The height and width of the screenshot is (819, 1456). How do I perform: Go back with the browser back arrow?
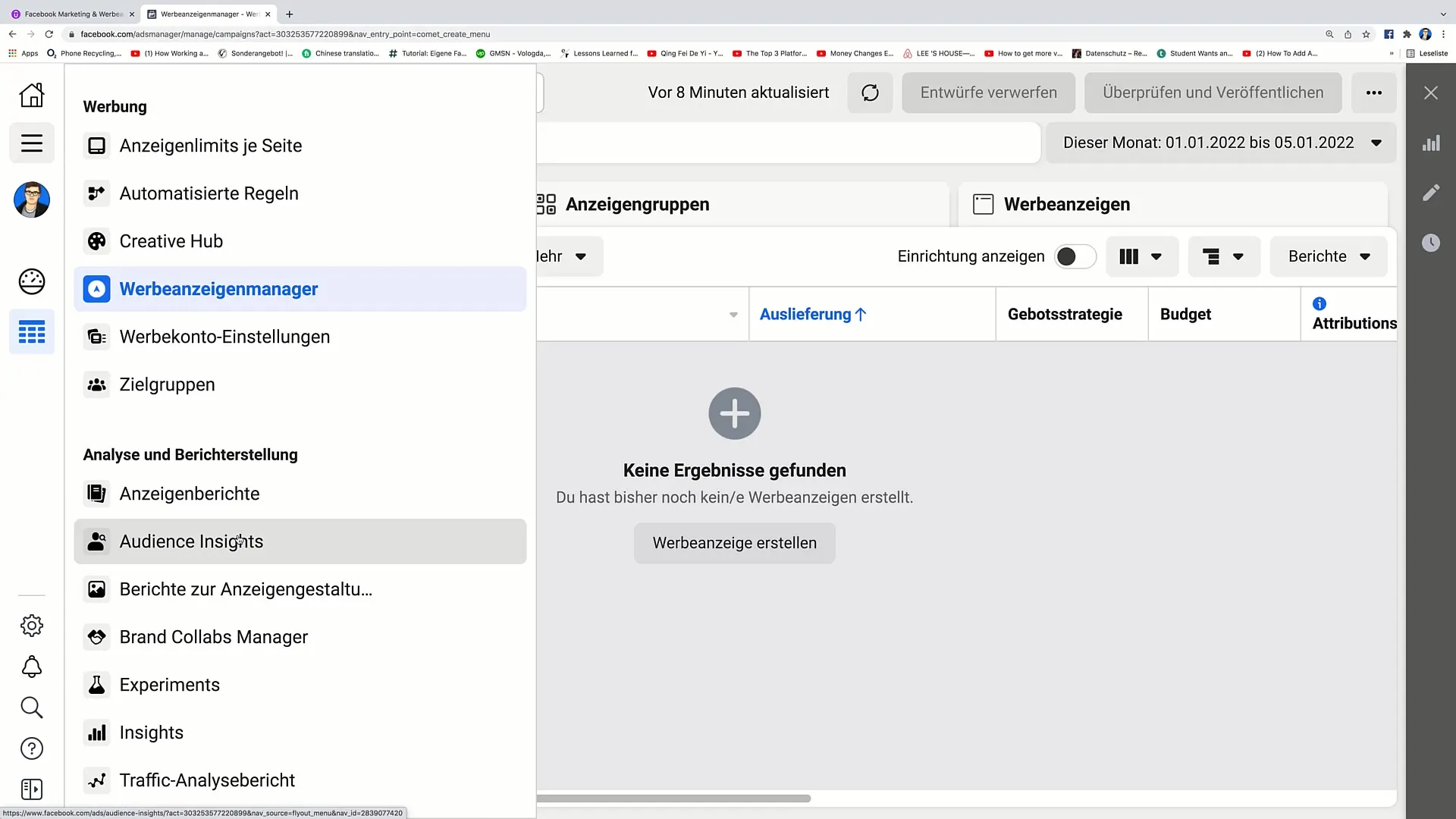pyautogui.click(x=12, y=34)
